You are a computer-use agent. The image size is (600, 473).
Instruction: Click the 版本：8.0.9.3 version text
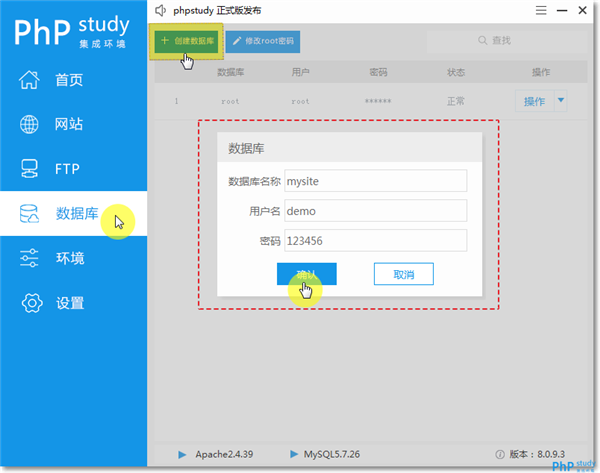point(537,454)
